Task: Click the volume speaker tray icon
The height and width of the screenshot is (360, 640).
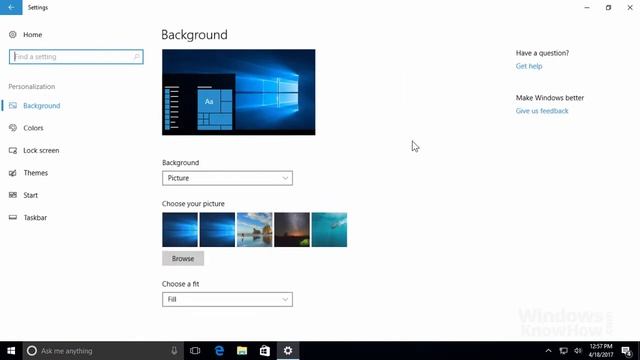Action: pyautogui.click(x=578, y=351)
